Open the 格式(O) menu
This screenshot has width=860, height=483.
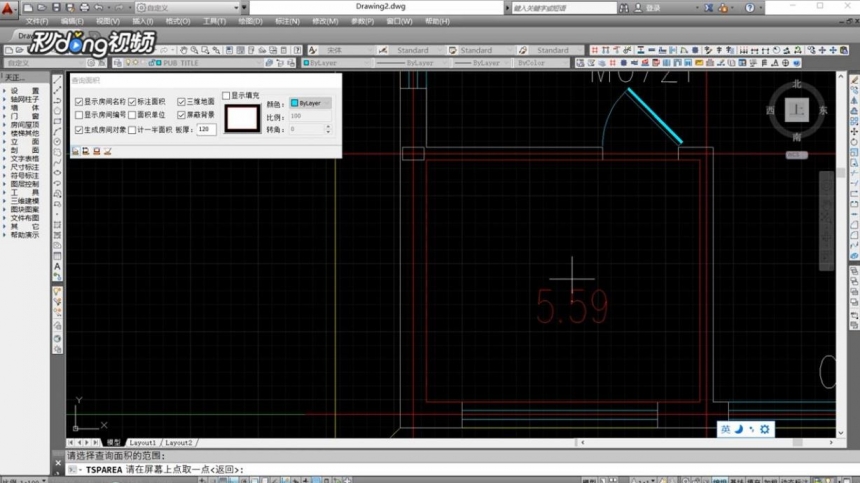pos(178,21)
